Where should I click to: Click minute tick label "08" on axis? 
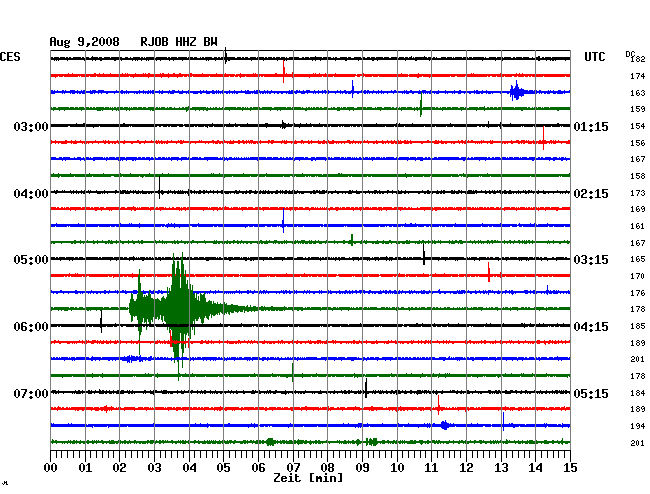(327, 467)
